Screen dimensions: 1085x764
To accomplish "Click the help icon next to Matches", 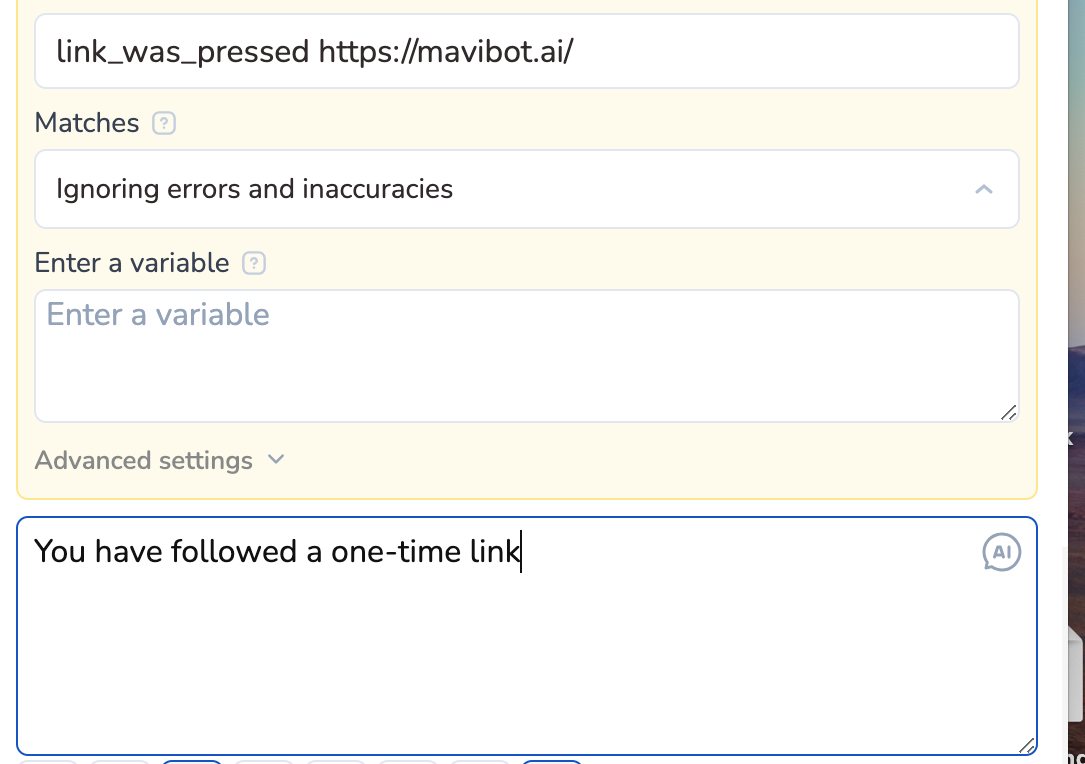I will 164,123.
